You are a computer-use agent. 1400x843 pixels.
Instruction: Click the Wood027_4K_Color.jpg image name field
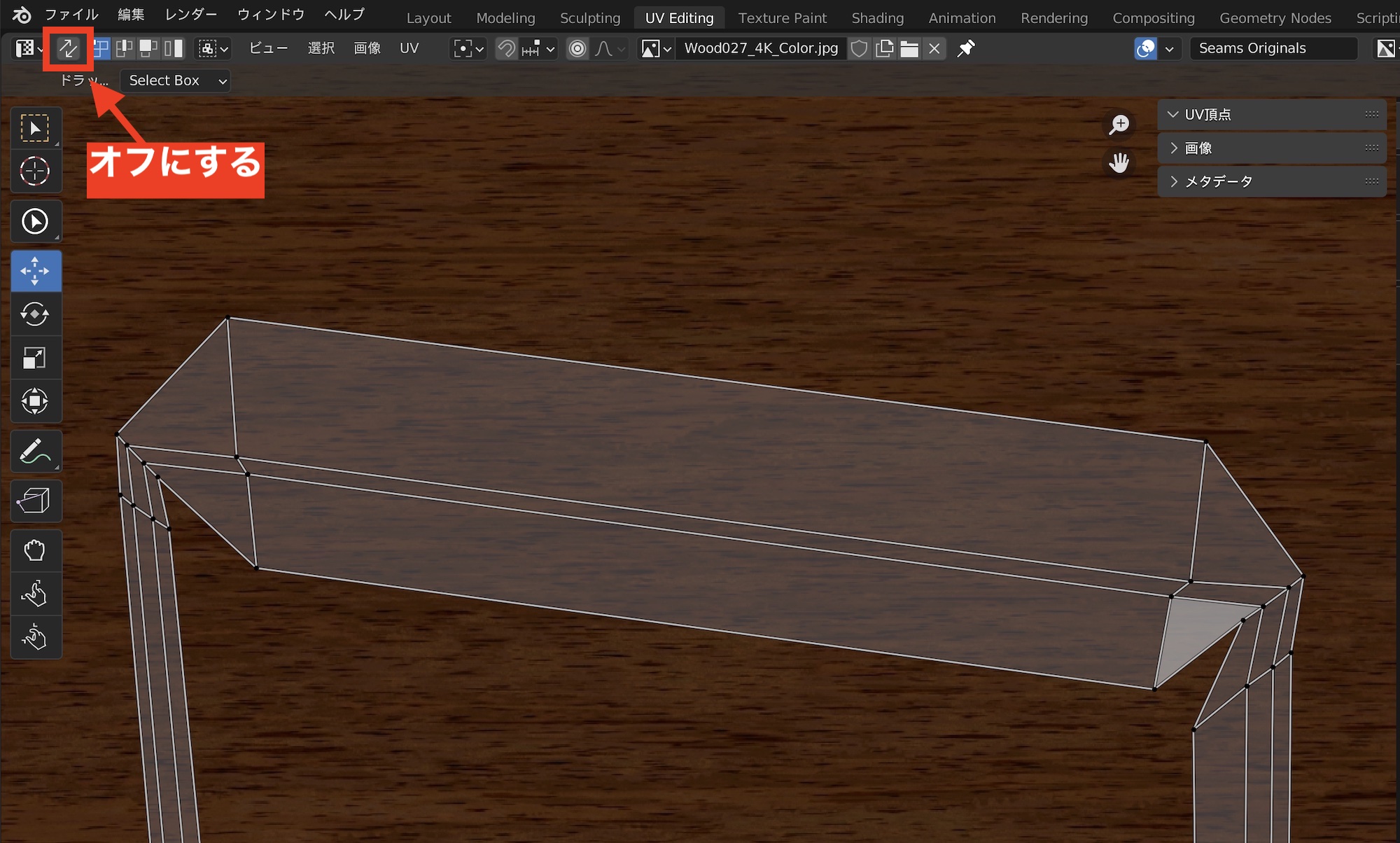[x=761, y=48]
